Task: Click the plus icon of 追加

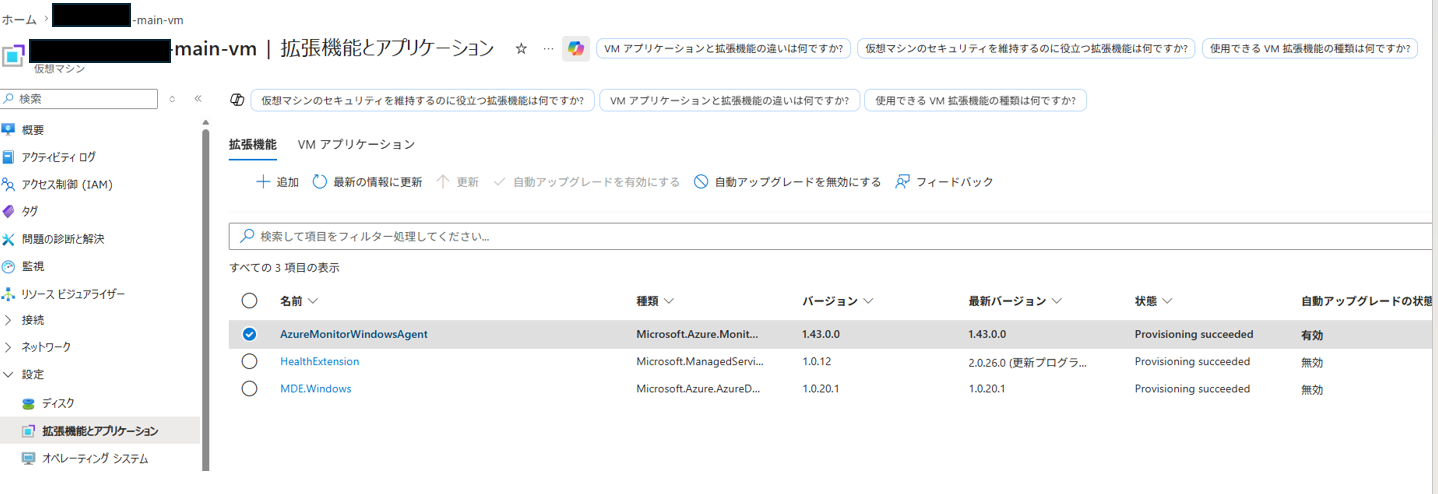Action: 263,182
